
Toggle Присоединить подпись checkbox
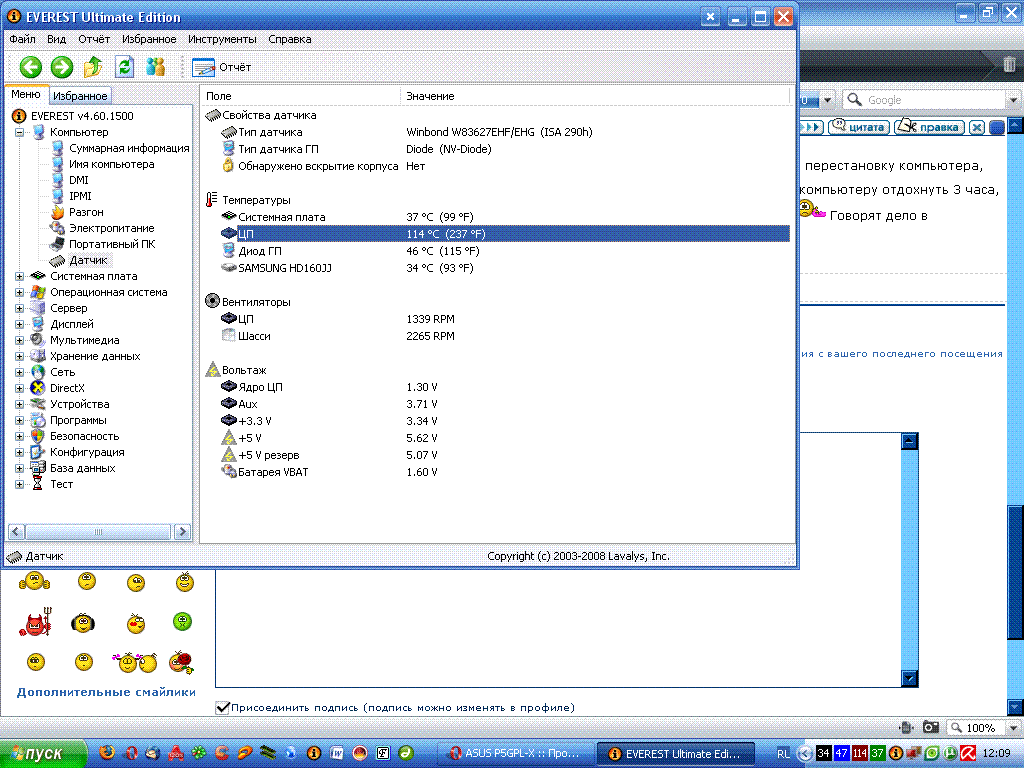point(223,707)
